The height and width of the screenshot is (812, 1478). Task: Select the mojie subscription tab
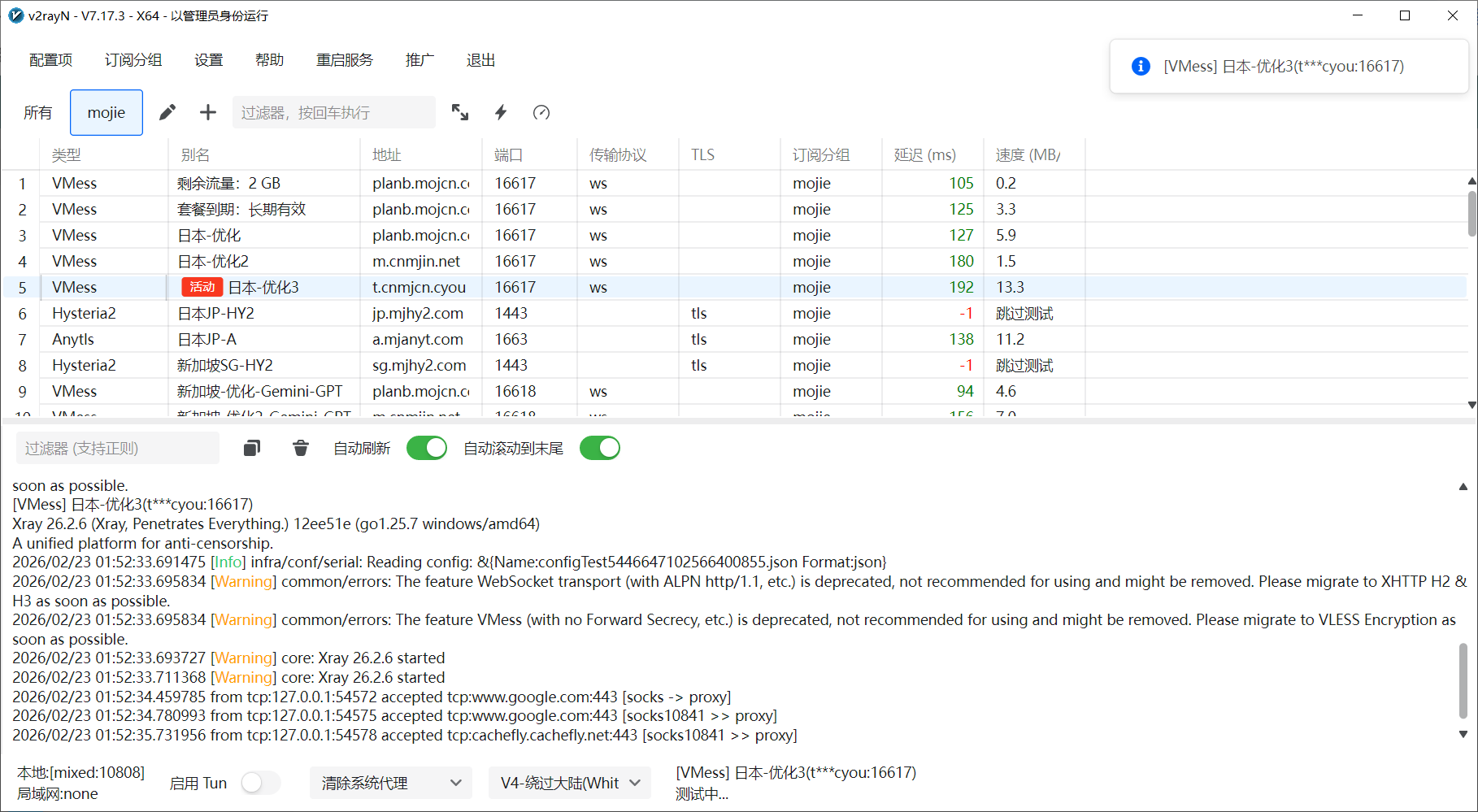coord(107,112)
